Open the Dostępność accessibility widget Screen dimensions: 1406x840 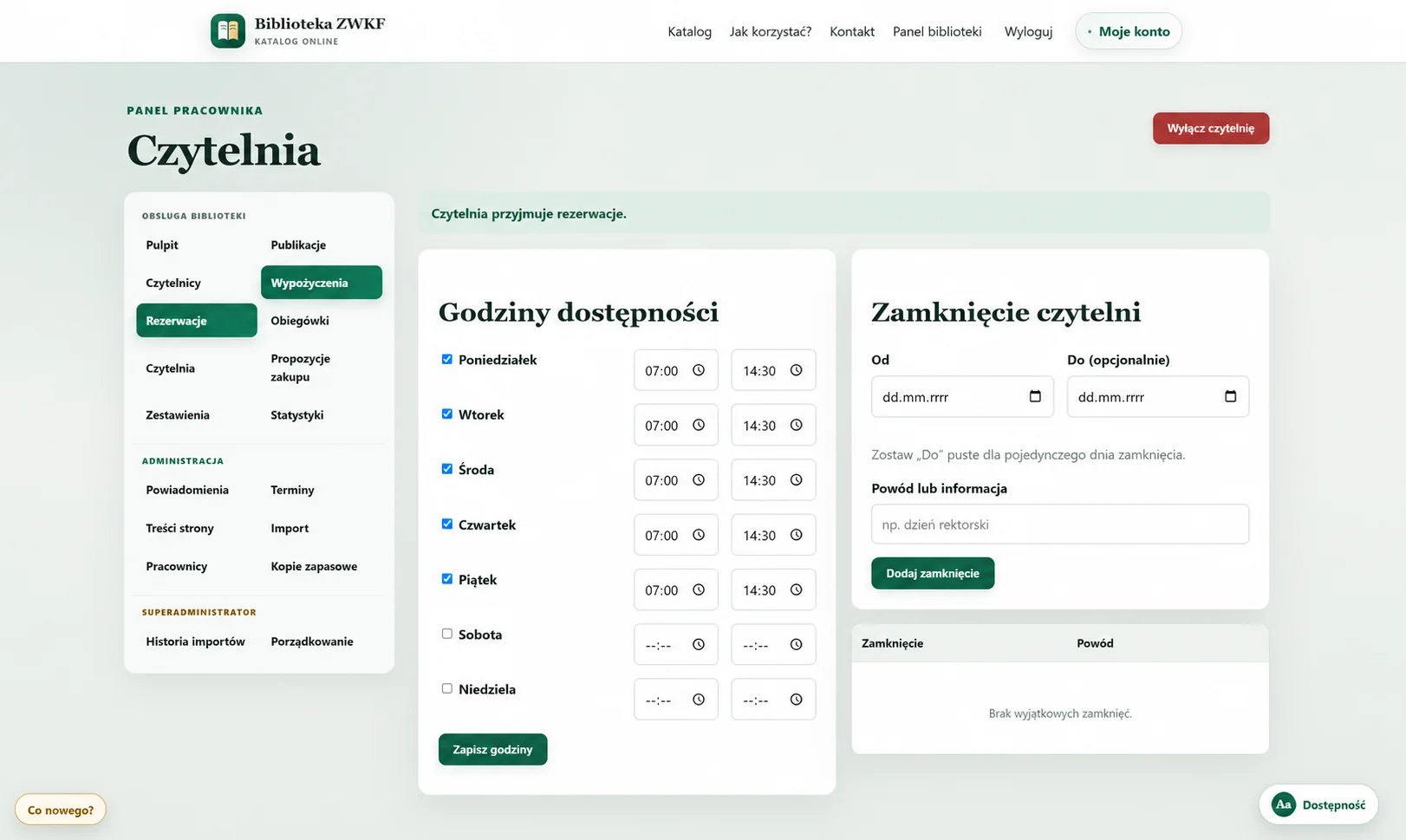point(1318,804)
